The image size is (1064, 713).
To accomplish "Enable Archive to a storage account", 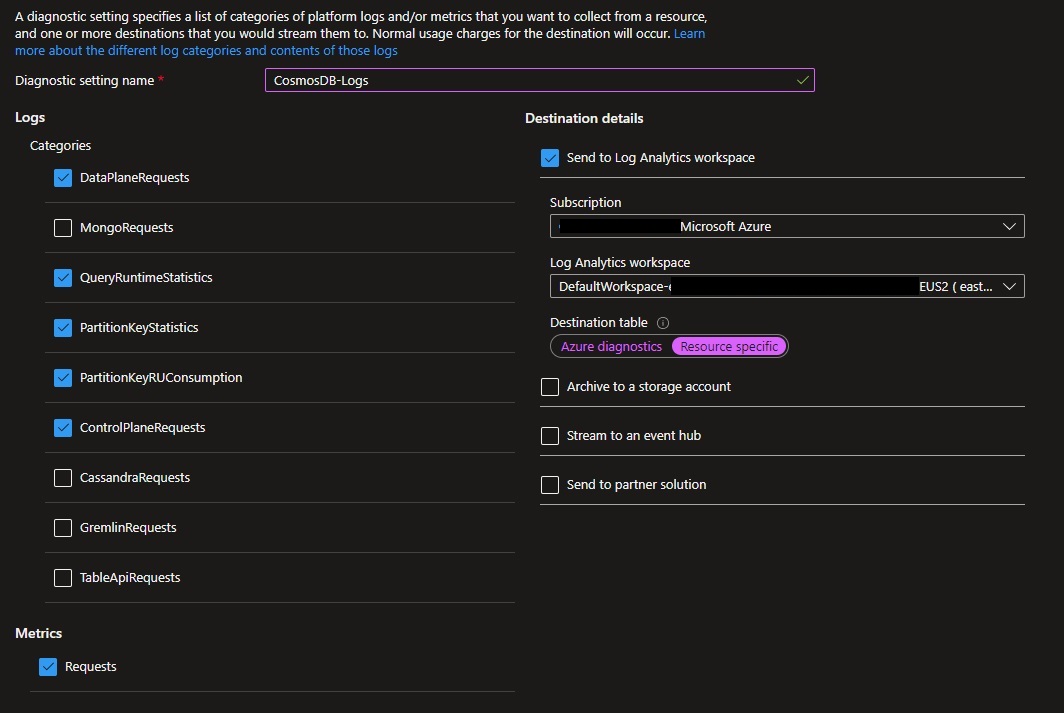I will click(x=550, y=387).
